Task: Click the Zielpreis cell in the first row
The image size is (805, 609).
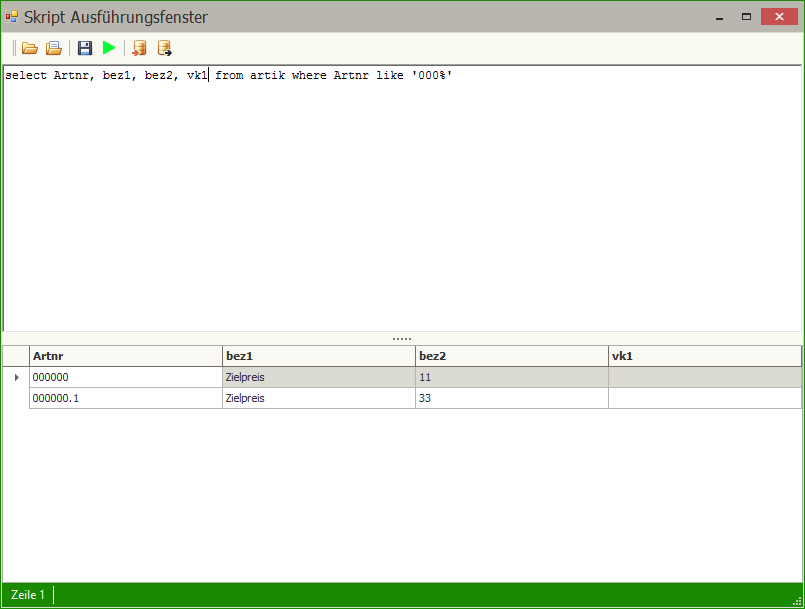Action: point(318,377)
